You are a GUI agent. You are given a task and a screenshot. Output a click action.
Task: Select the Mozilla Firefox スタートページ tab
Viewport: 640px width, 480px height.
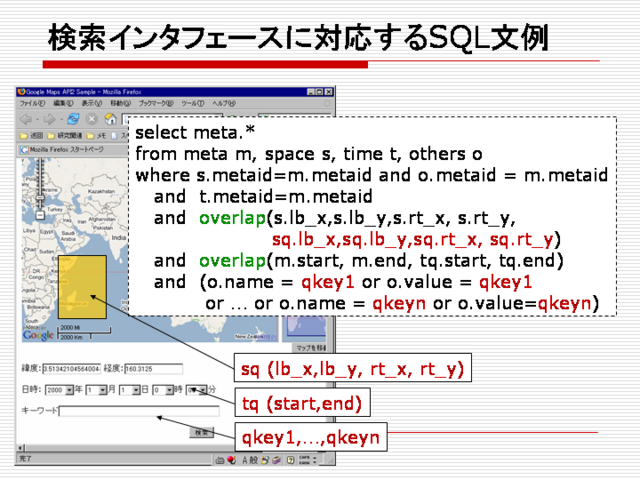[x=62, y=150]
